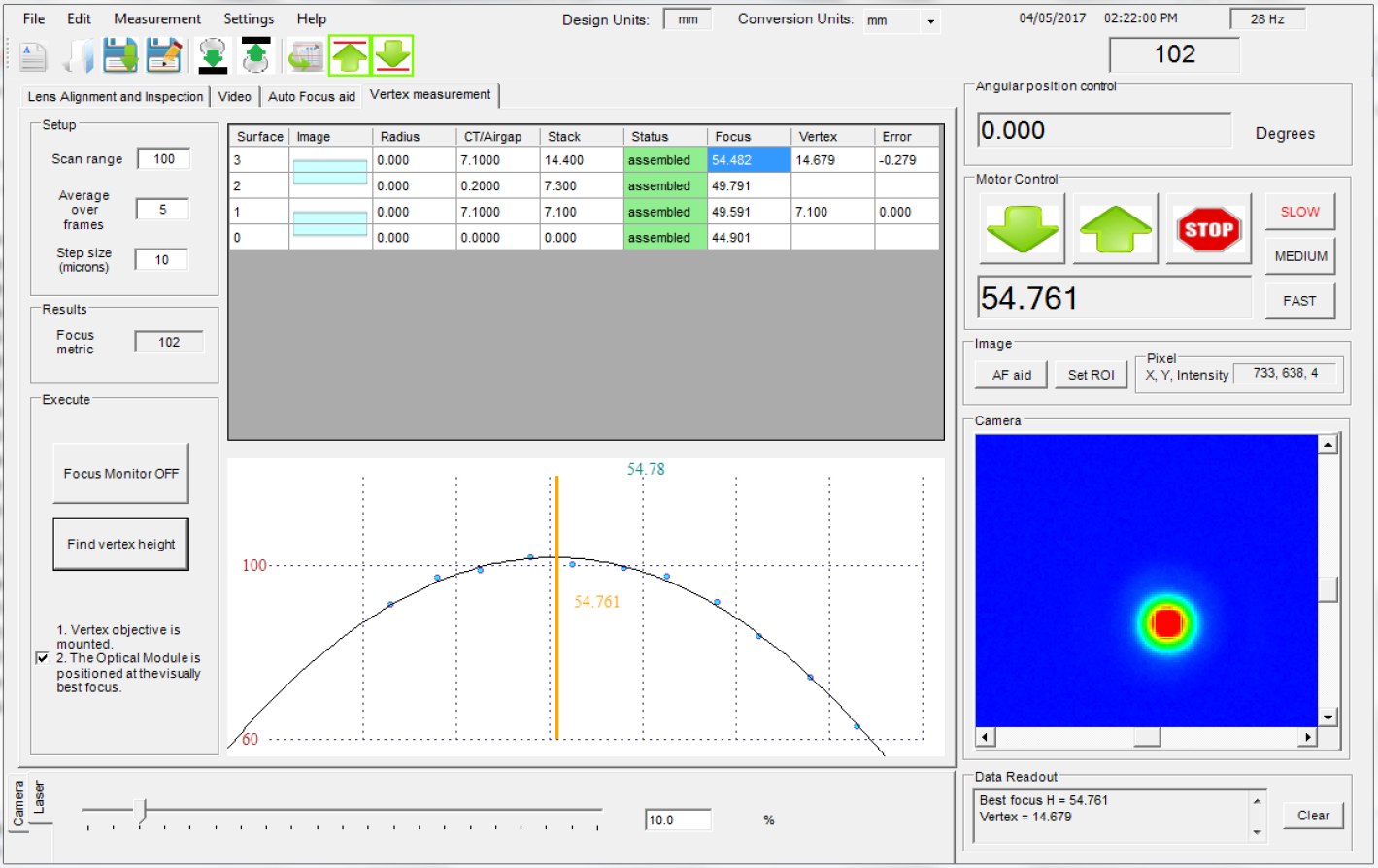Open an existing file from the toolbar
Viewport: 1378px width, 868px height.
77,55
